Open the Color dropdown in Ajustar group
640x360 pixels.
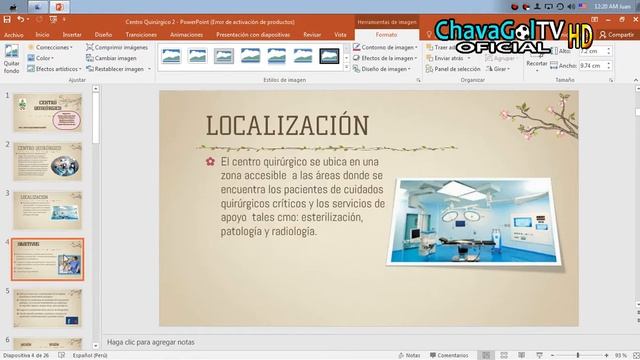40,58
